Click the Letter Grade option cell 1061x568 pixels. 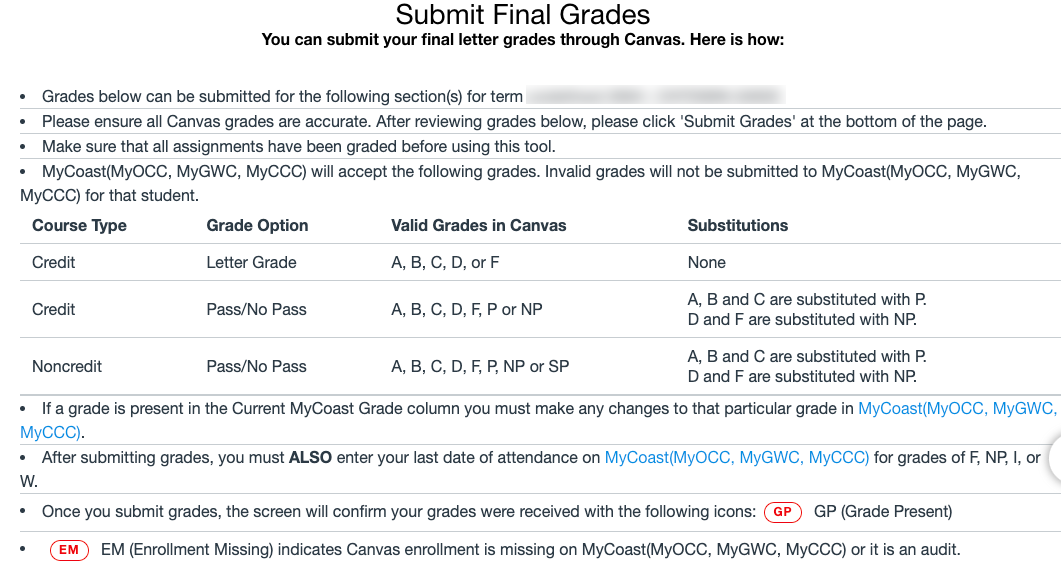(251, 262)
